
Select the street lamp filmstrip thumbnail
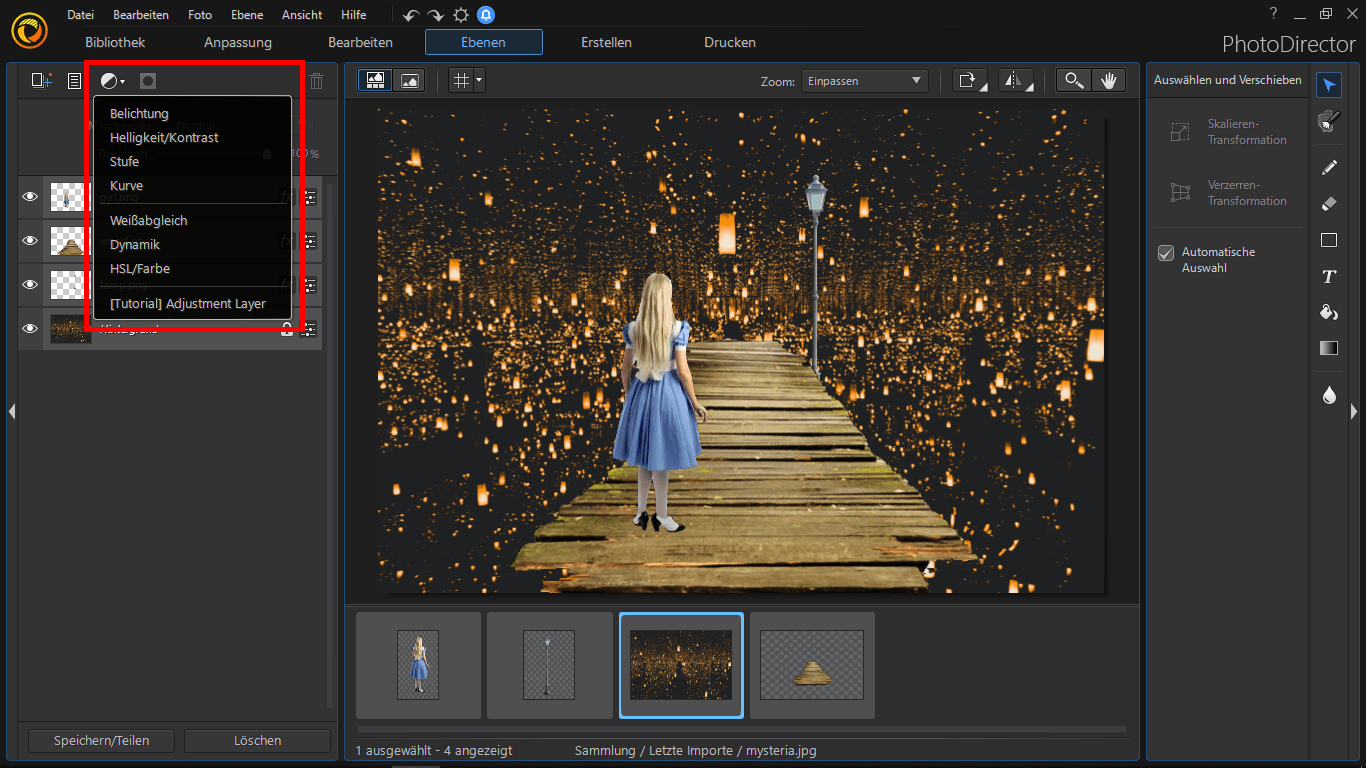(x=549, y=665)
